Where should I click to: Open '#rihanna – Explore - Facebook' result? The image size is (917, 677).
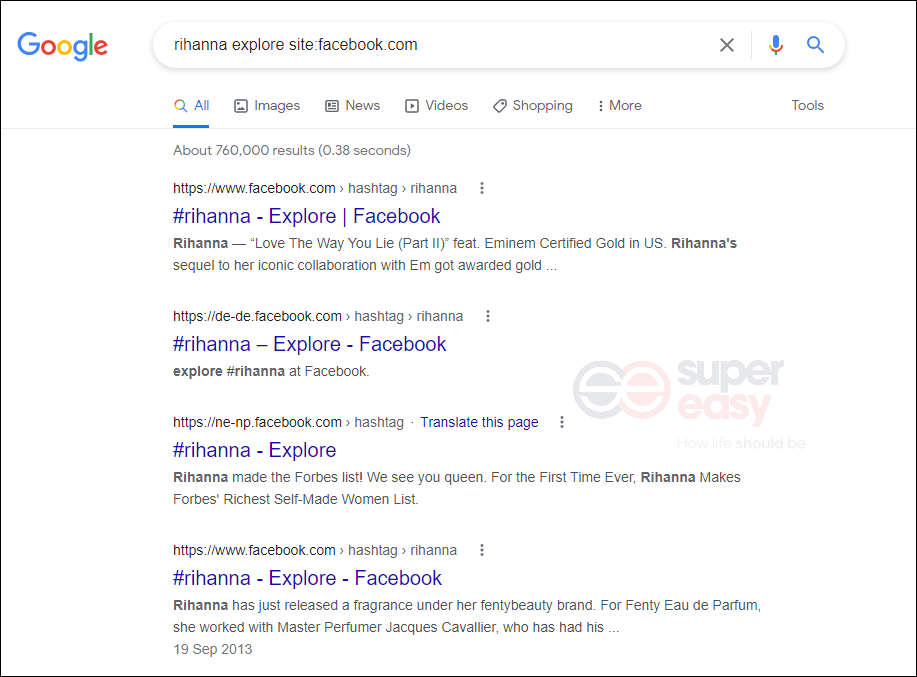pyautogui.click(x=309, y=344)
